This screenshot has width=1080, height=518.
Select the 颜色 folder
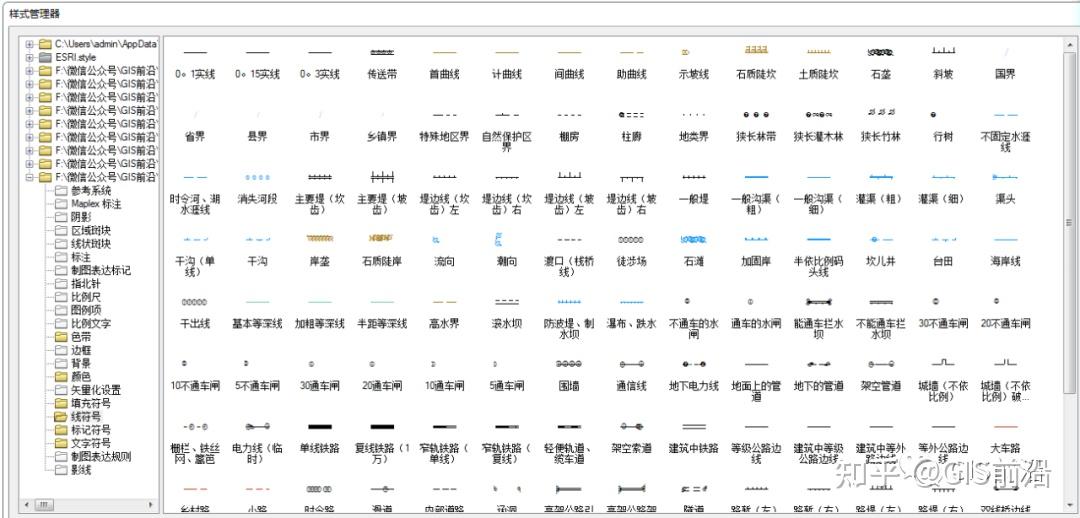81,377
